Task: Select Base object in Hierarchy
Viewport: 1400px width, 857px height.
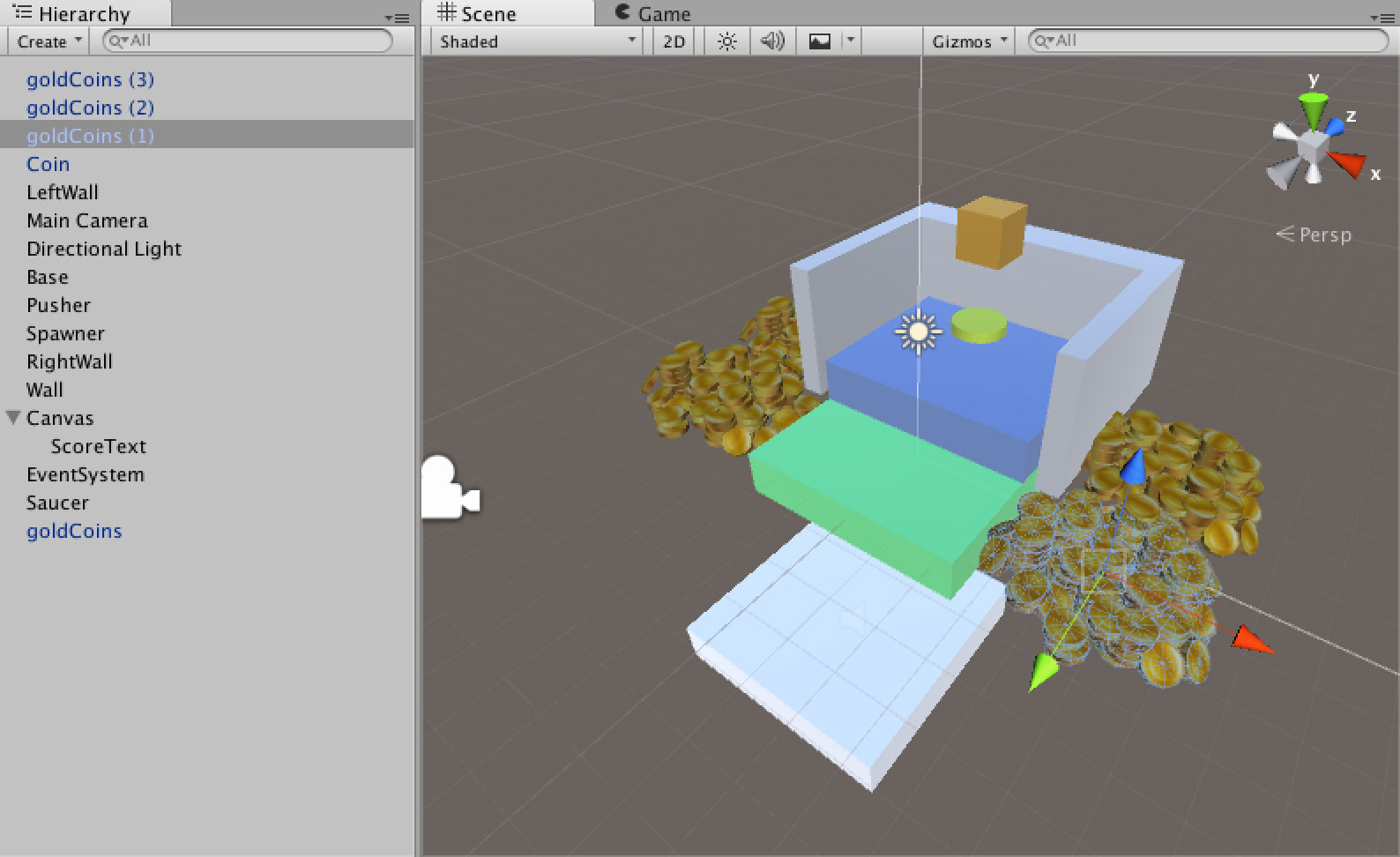Action: [207, 277]
